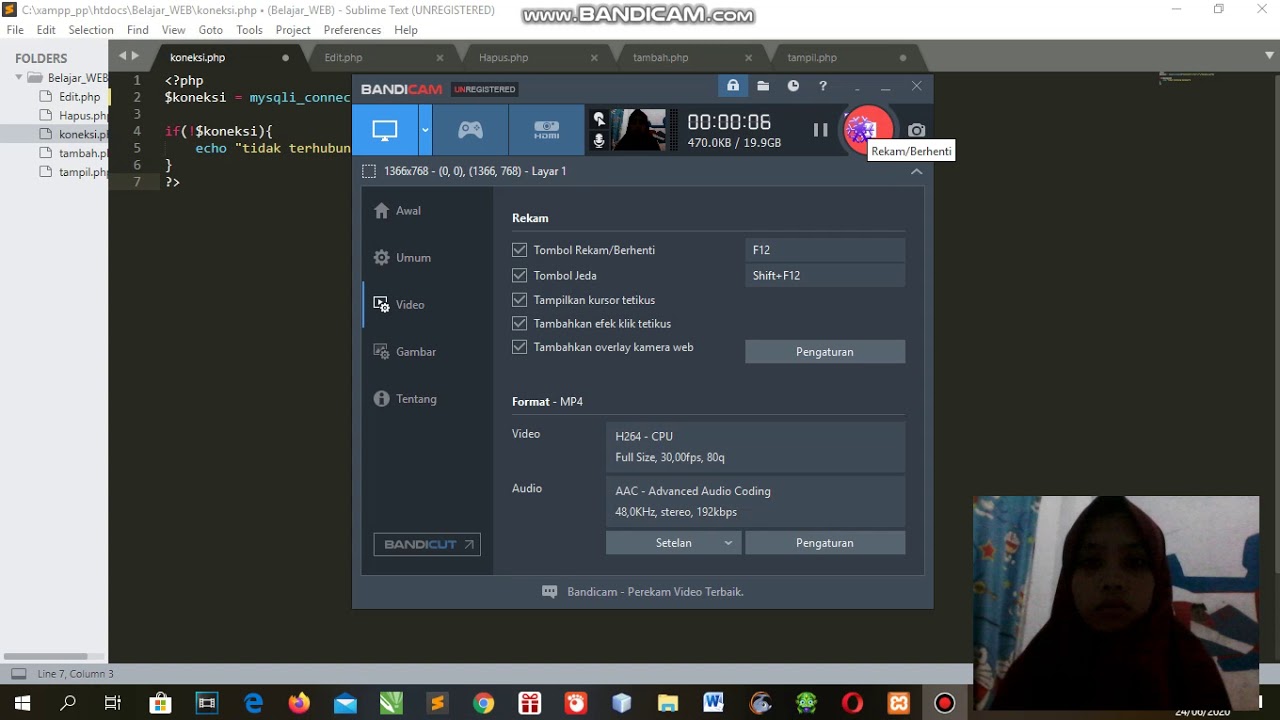Click the Sublime Text minimap
This screenshot has width=1280, height=720.
(1190, 77)
